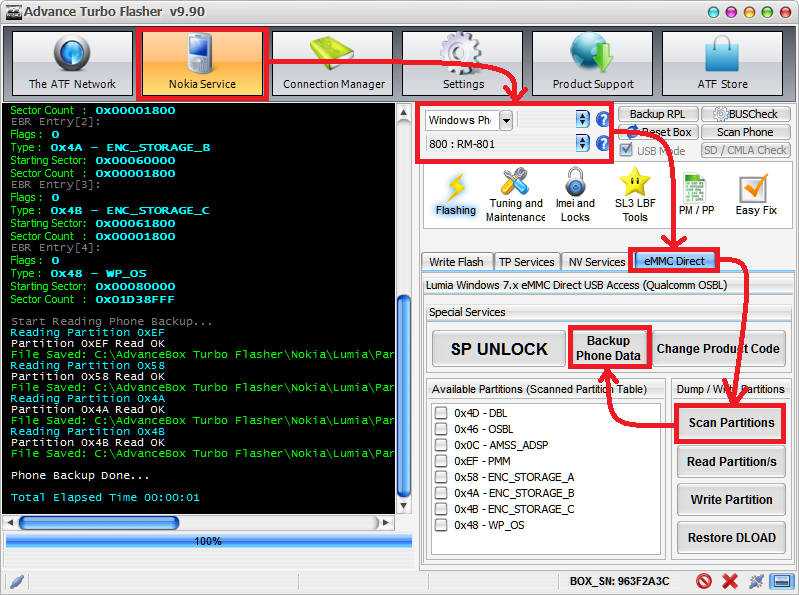
Task: Check the 0x4D - DBL partition
Action: click(x=441, y=413)
